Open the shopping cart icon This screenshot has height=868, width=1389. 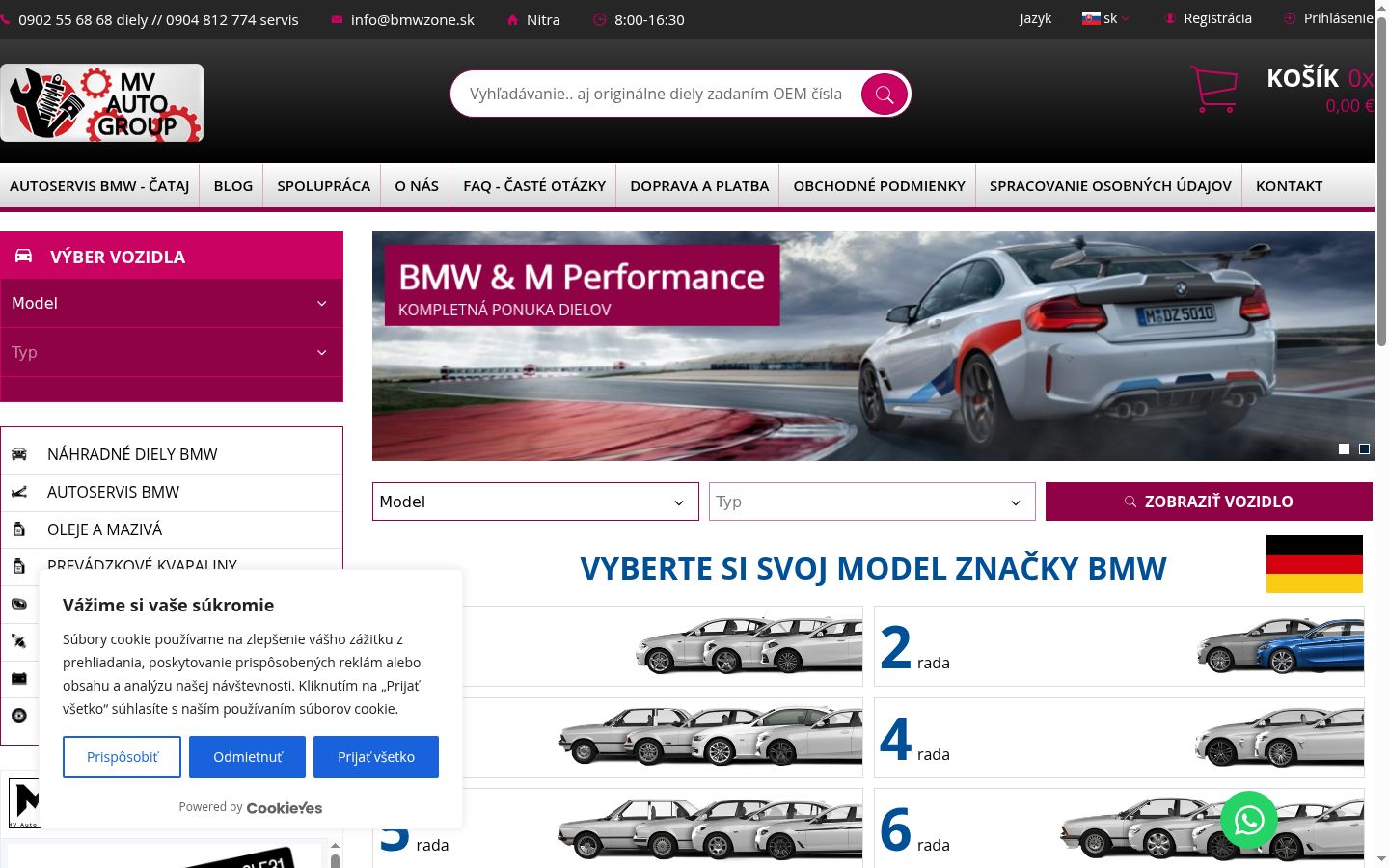(1213, 89)
